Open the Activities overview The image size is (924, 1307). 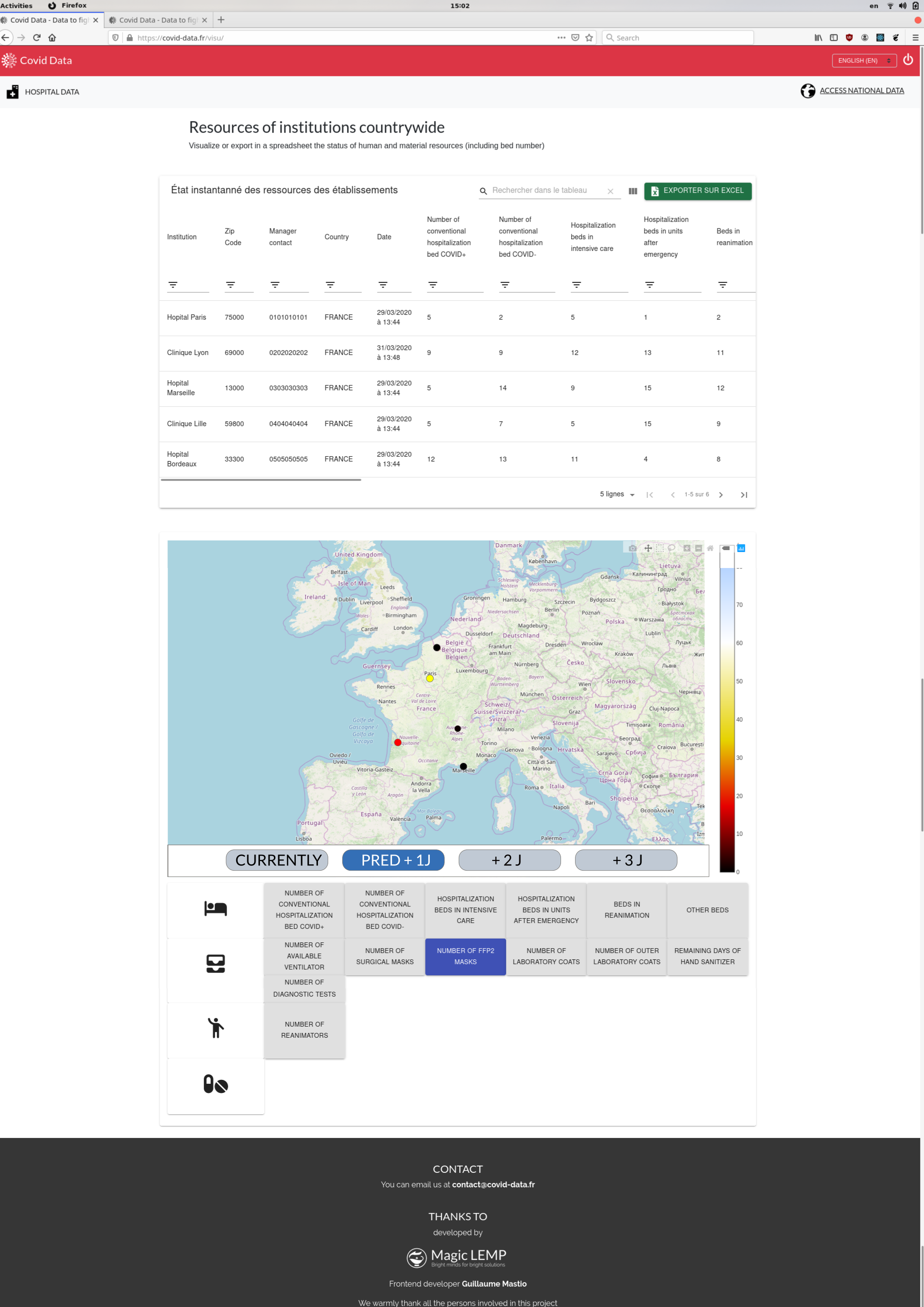tap(16, 6)
